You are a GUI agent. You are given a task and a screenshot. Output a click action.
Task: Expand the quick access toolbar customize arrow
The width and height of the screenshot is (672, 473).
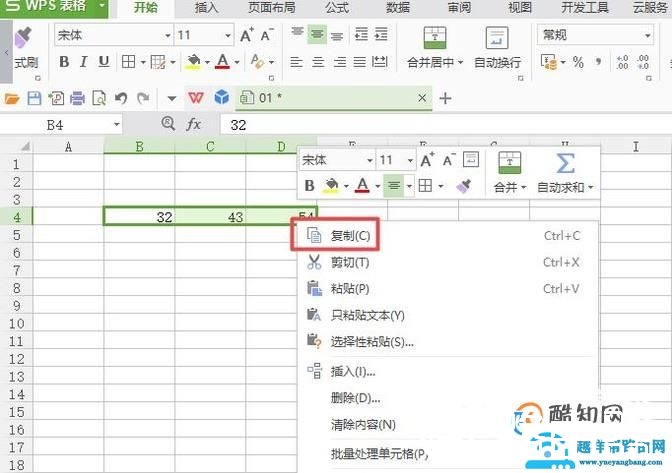(x=172, y=99)
